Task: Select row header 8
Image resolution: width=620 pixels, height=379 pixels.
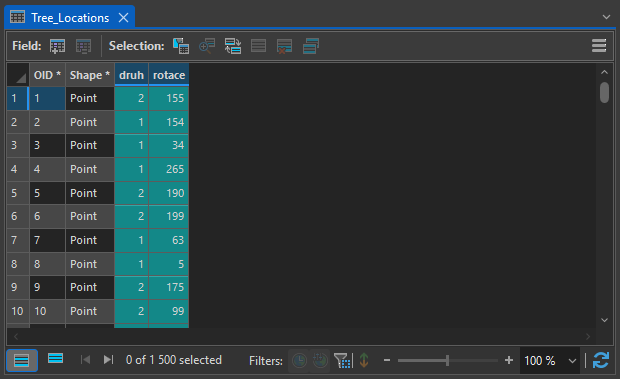Action: [x=18, y=264]
